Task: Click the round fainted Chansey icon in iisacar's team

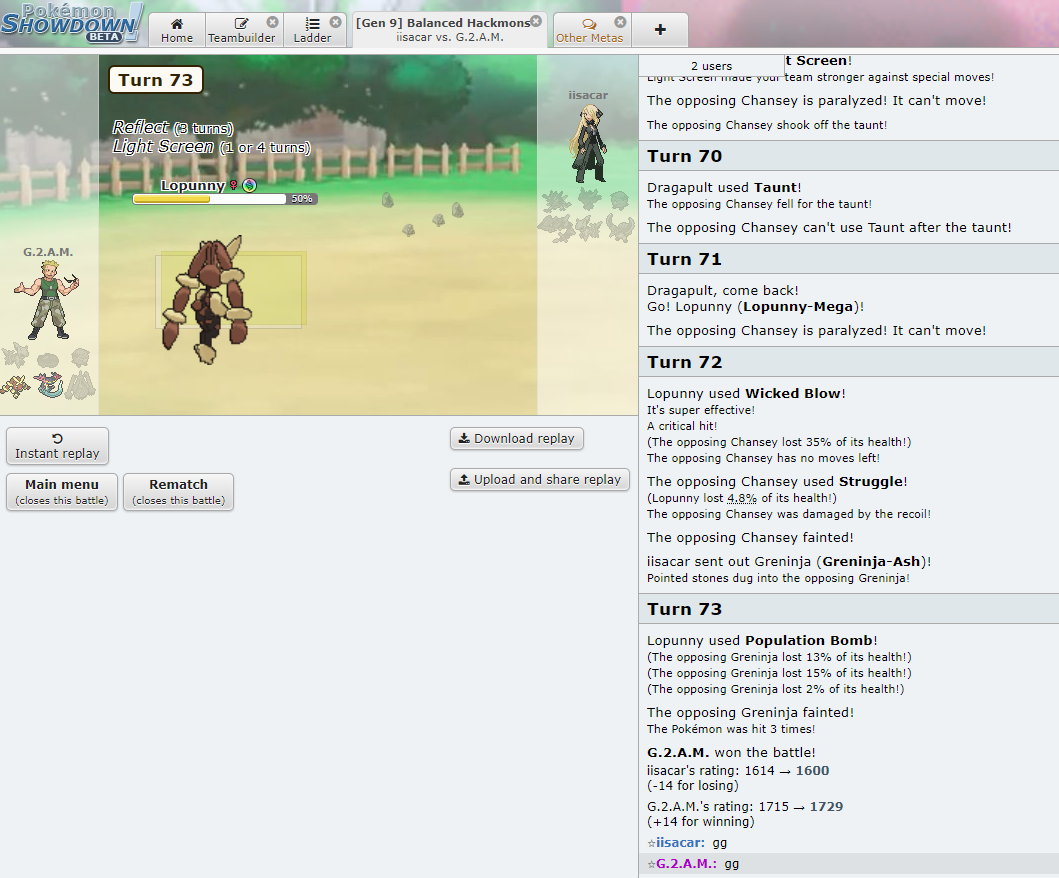Action: [619, 200]
